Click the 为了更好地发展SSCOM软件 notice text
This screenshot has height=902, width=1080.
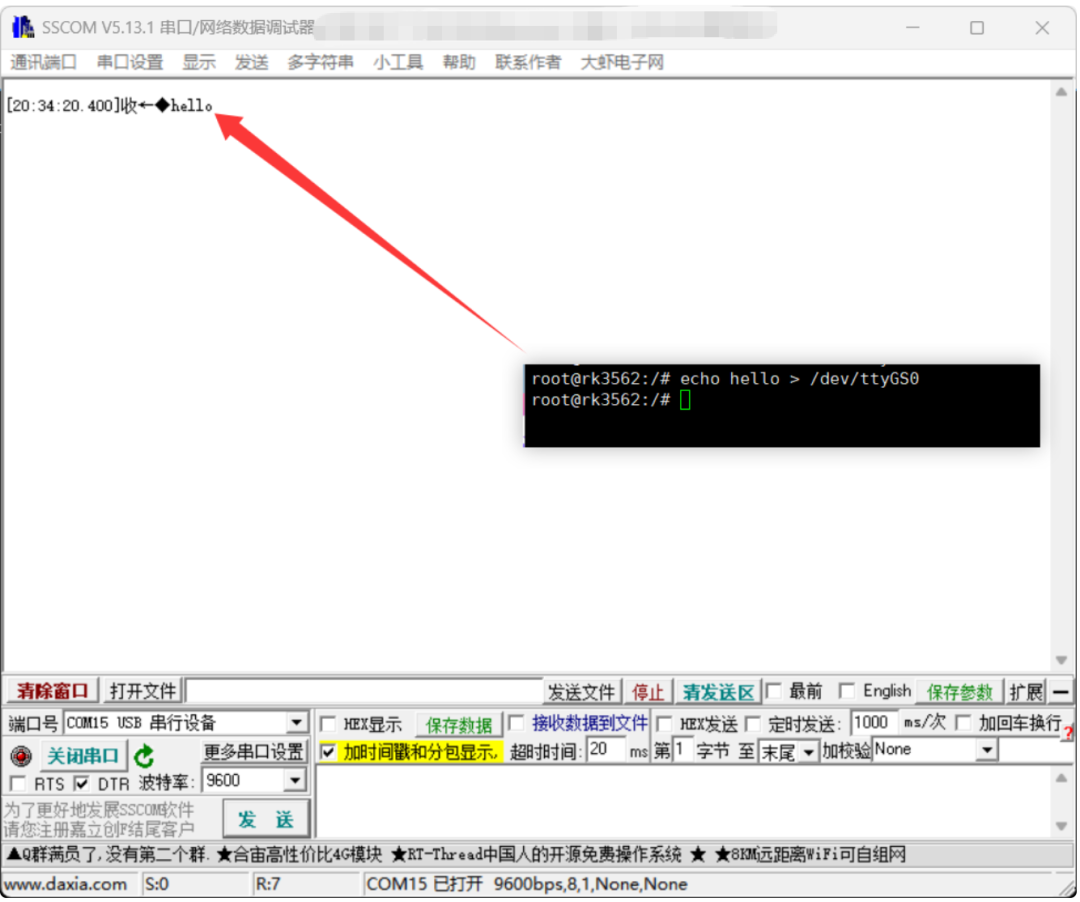click(98, 810)
